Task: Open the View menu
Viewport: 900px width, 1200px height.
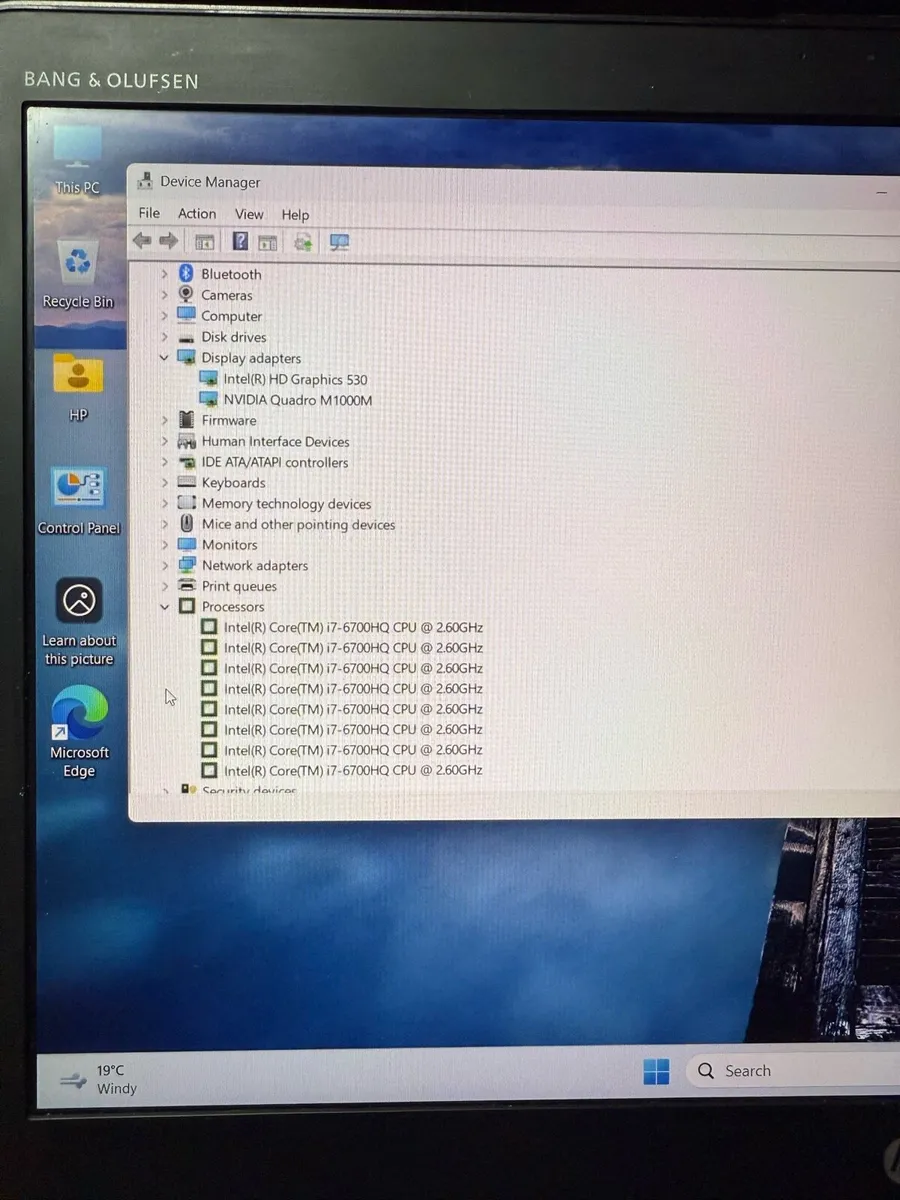Action: 249,214
